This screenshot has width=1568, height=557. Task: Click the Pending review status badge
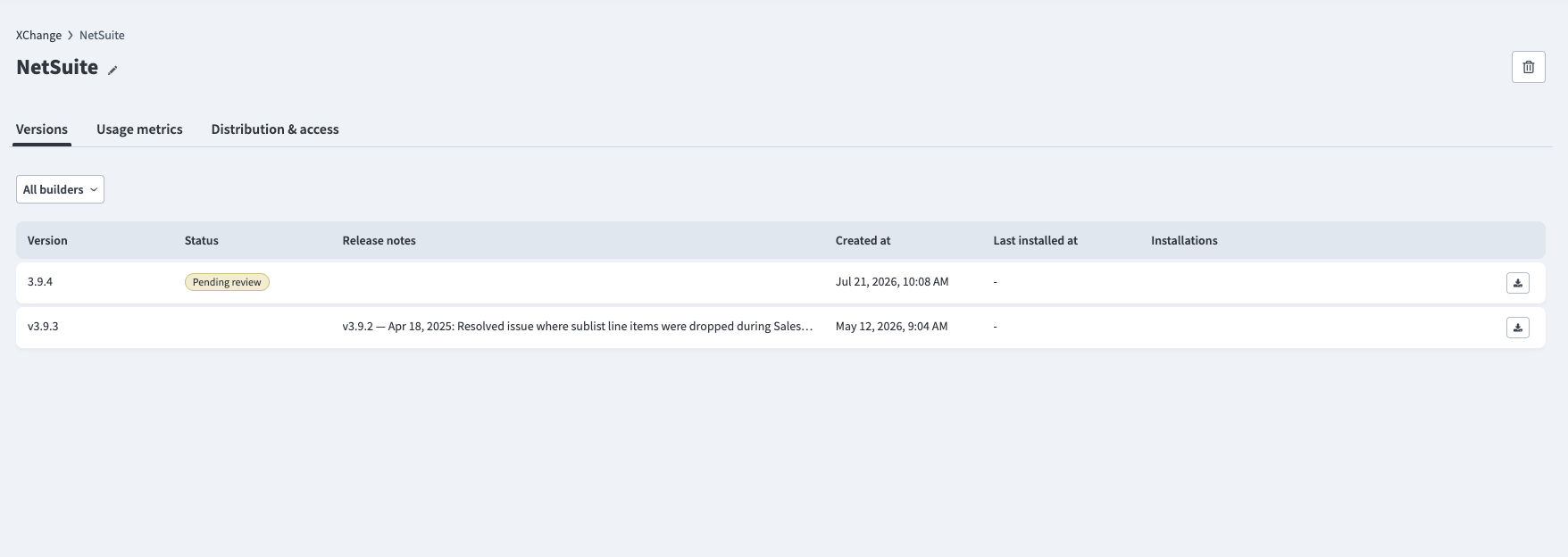[227, 282]
